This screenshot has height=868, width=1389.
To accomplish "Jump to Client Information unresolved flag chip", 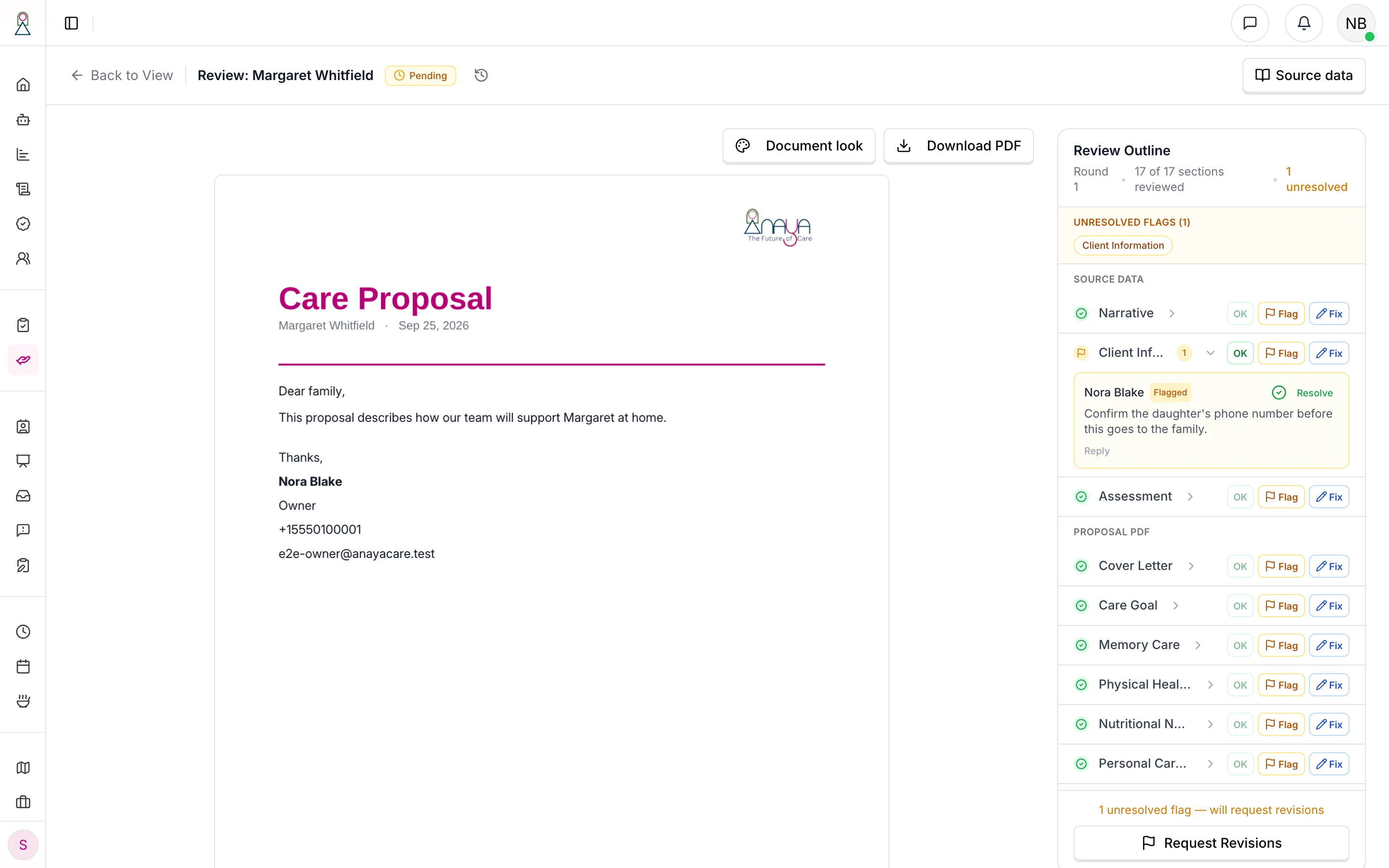I will click(x=1123, y=246).
